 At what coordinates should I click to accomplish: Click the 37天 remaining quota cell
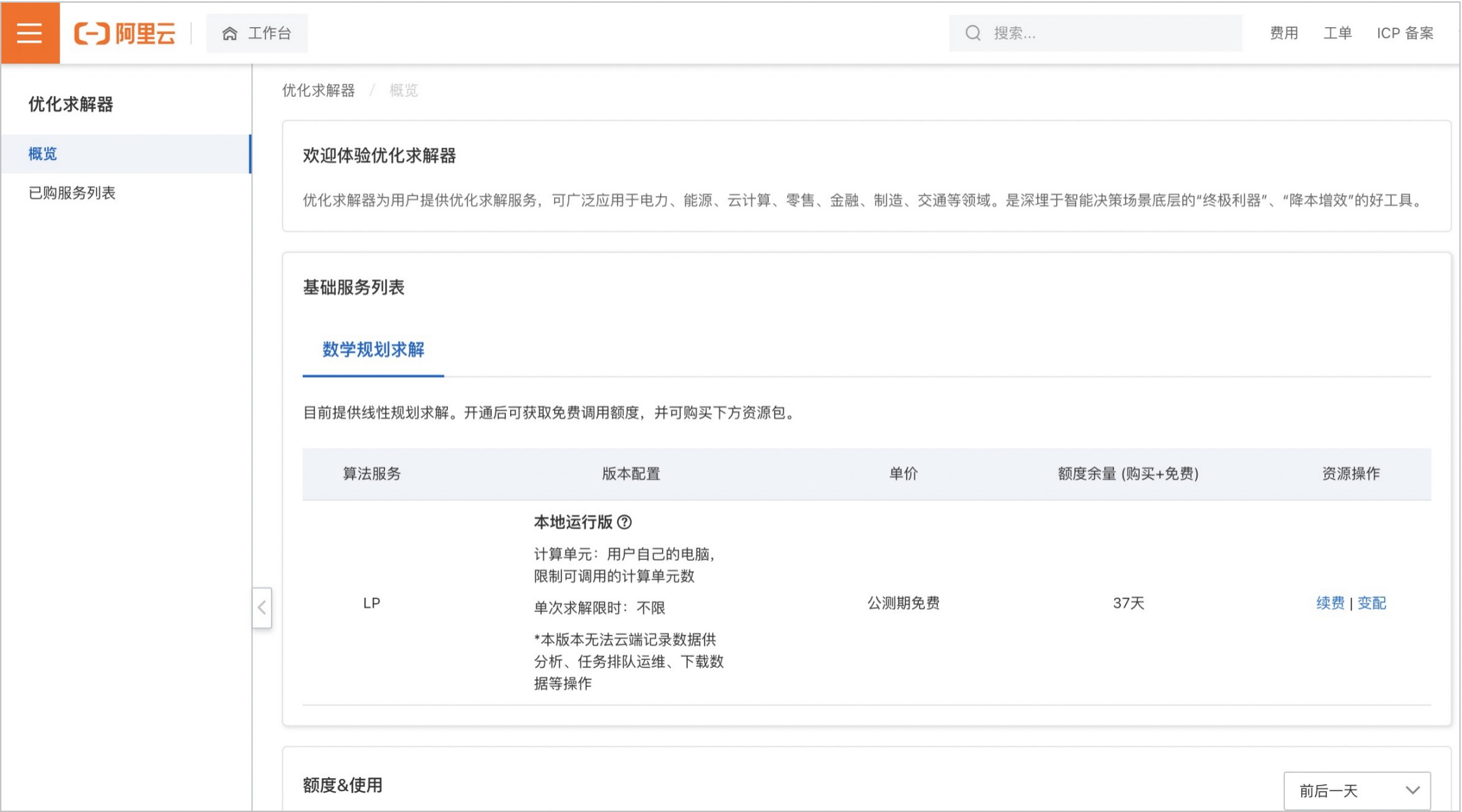1128,603
